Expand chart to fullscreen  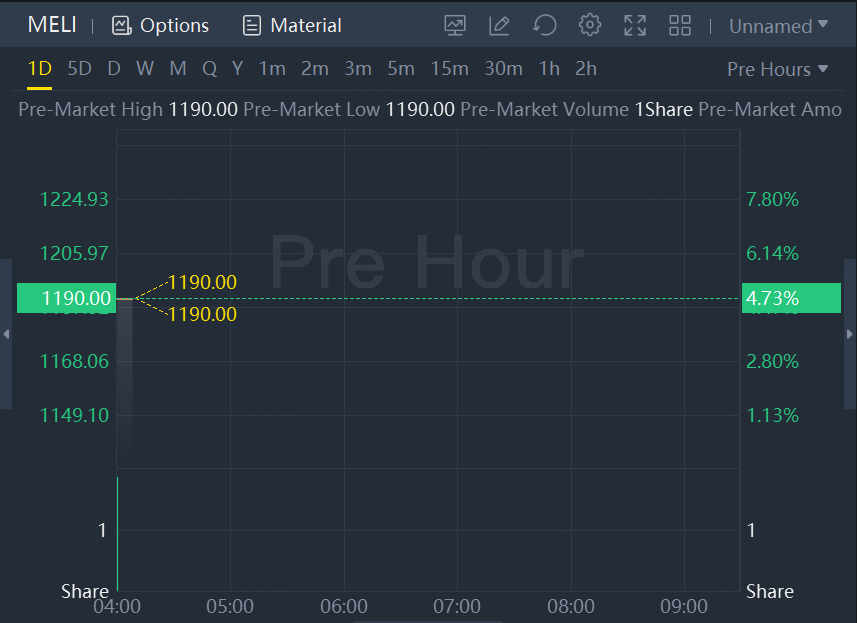pos(635,26)
